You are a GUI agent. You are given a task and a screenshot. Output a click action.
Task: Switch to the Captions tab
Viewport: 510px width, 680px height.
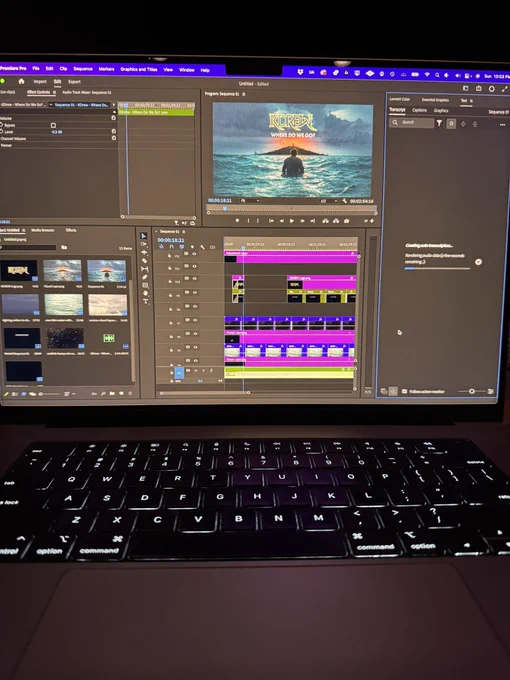tap(419, 110)
